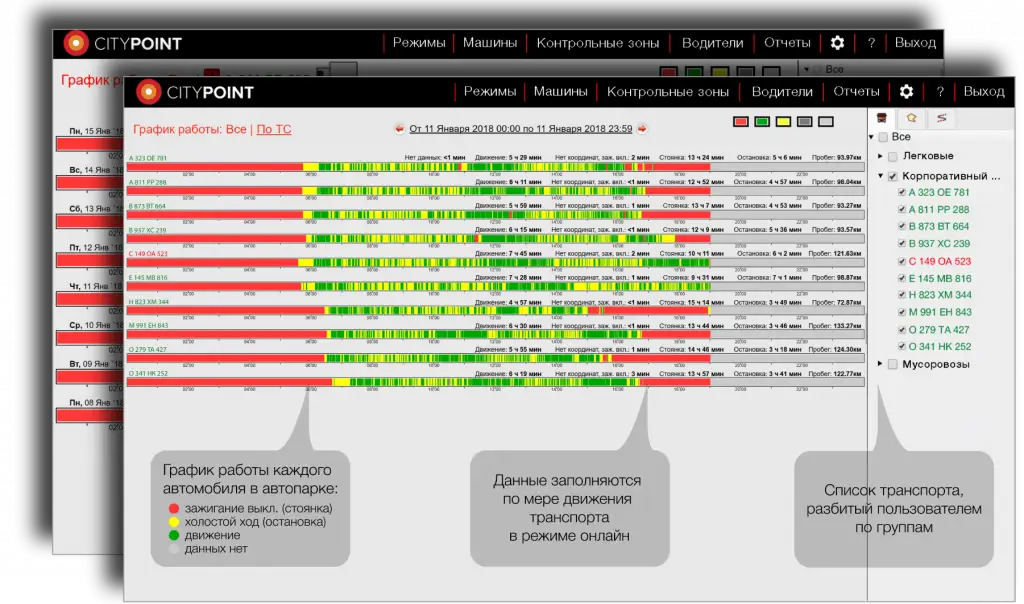This screenshot has width=1024, height=604.
Task: Open the routes tab icon in sidebar
Action: click(x=939, y=119)
